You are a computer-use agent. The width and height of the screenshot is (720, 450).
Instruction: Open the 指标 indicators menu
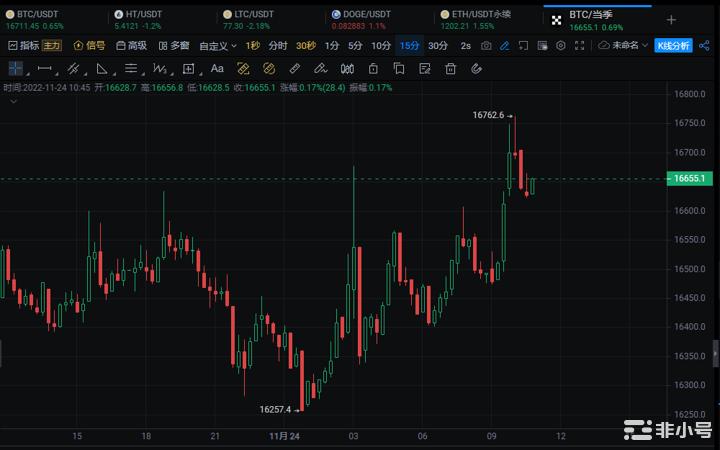24,46
